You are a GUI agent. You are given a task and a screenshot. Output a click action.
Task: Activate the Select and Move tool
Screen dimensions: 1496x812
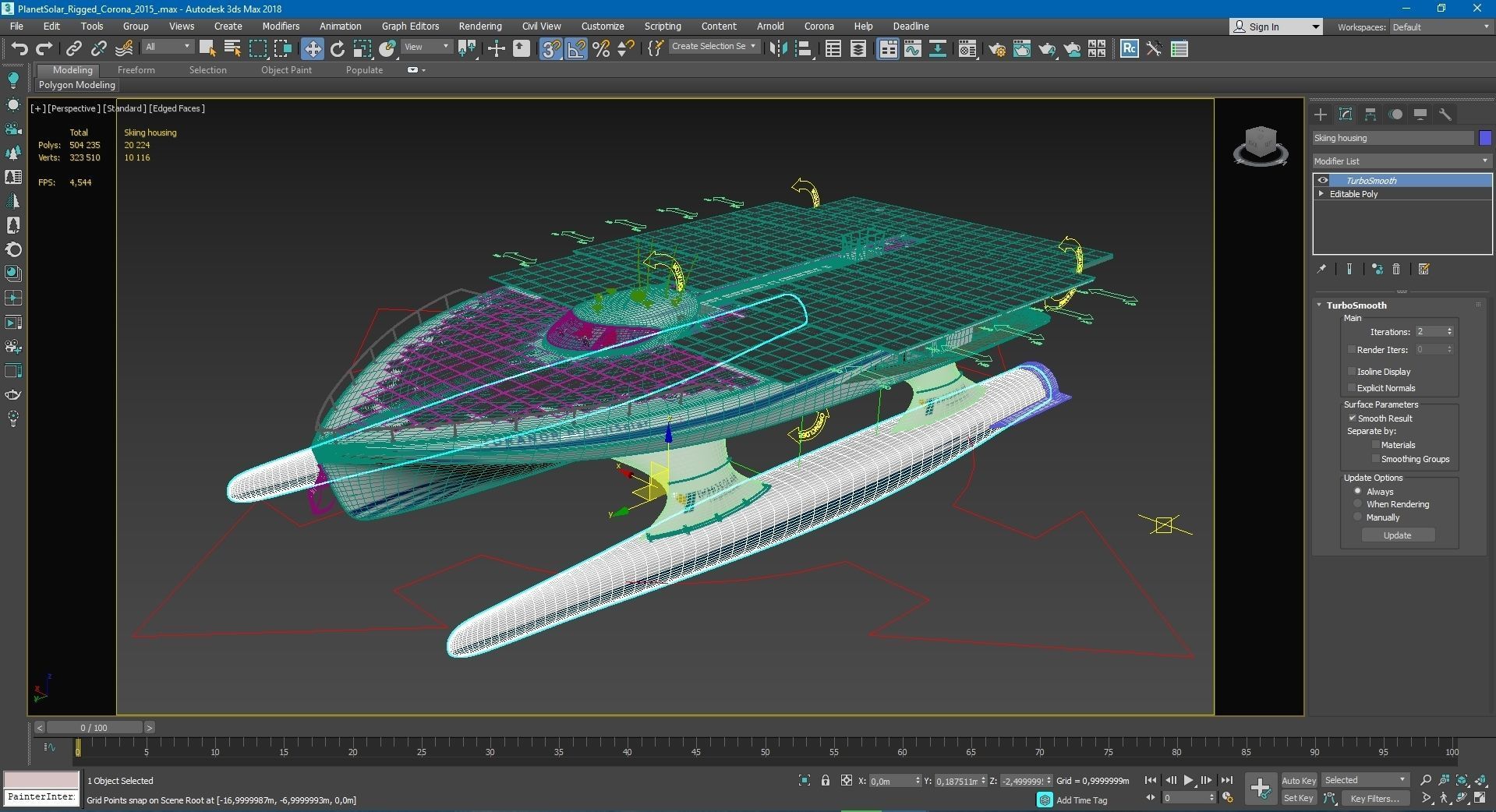[x=312, y=49]
